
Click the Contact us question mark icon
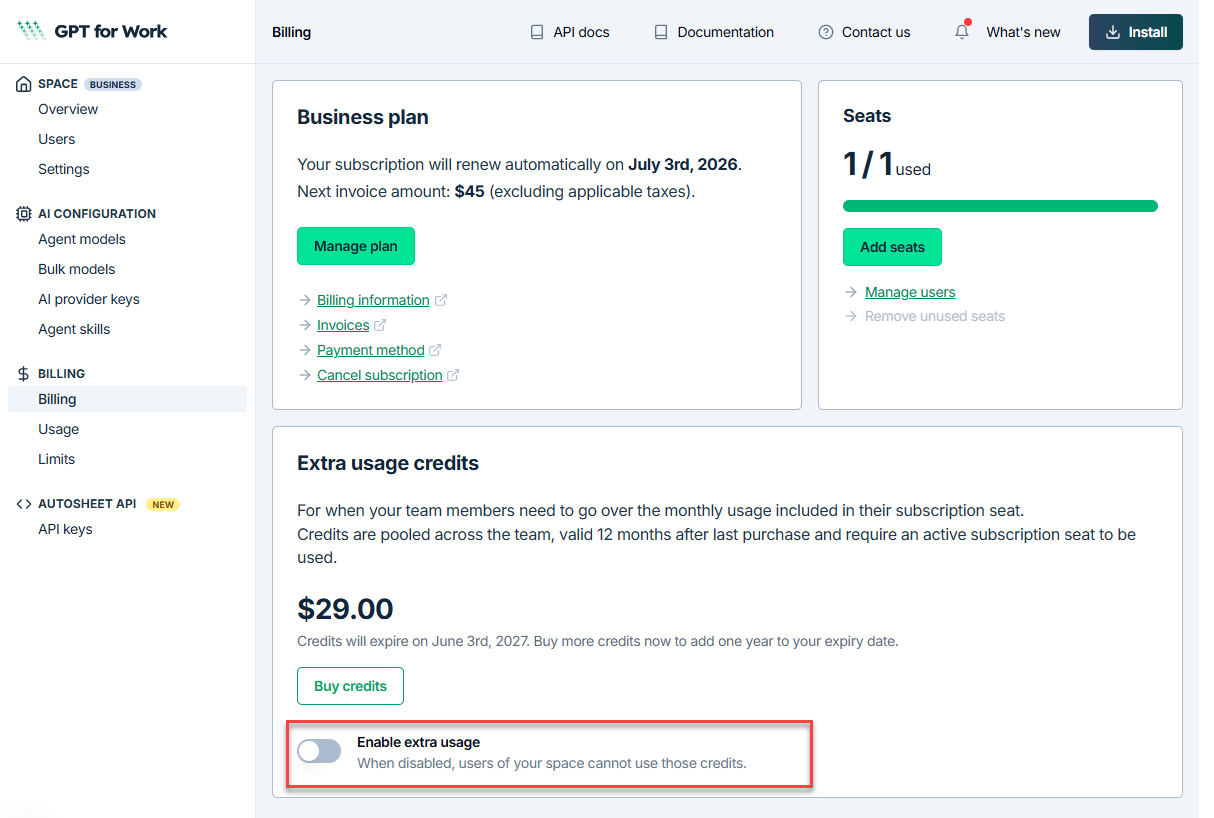pyautogui.click(x=826, y=32)
